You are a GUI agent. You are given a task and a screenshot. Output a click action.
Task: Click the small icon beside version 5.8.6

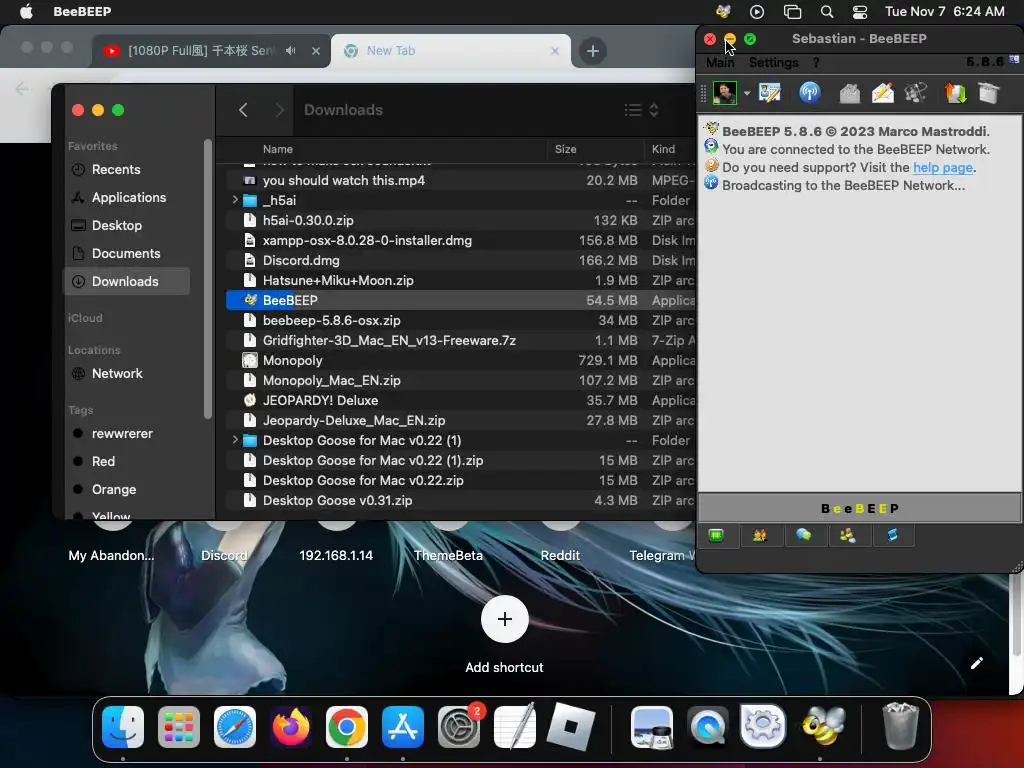point(1014,59)
